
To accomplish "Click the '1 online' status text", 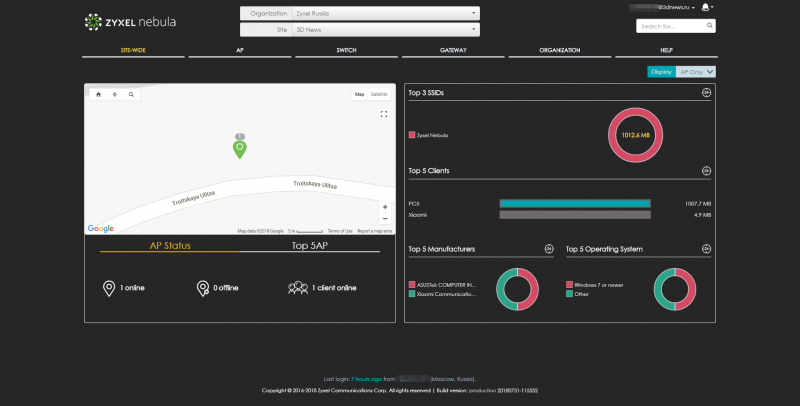I will click(132, 288).
